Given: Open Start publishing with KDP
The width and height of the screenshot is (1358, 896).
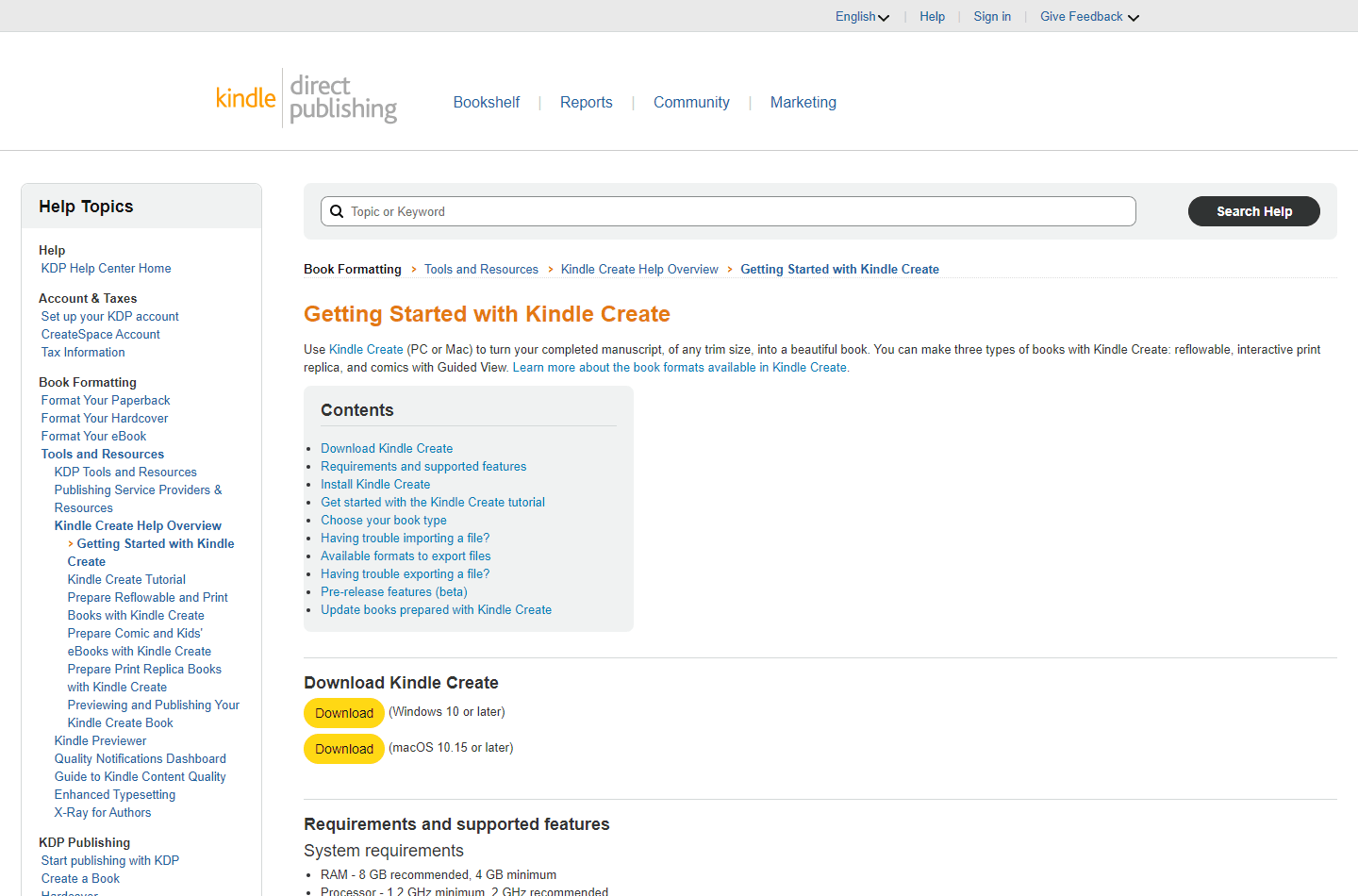Looking at the screenshot, I should [109, 860].
